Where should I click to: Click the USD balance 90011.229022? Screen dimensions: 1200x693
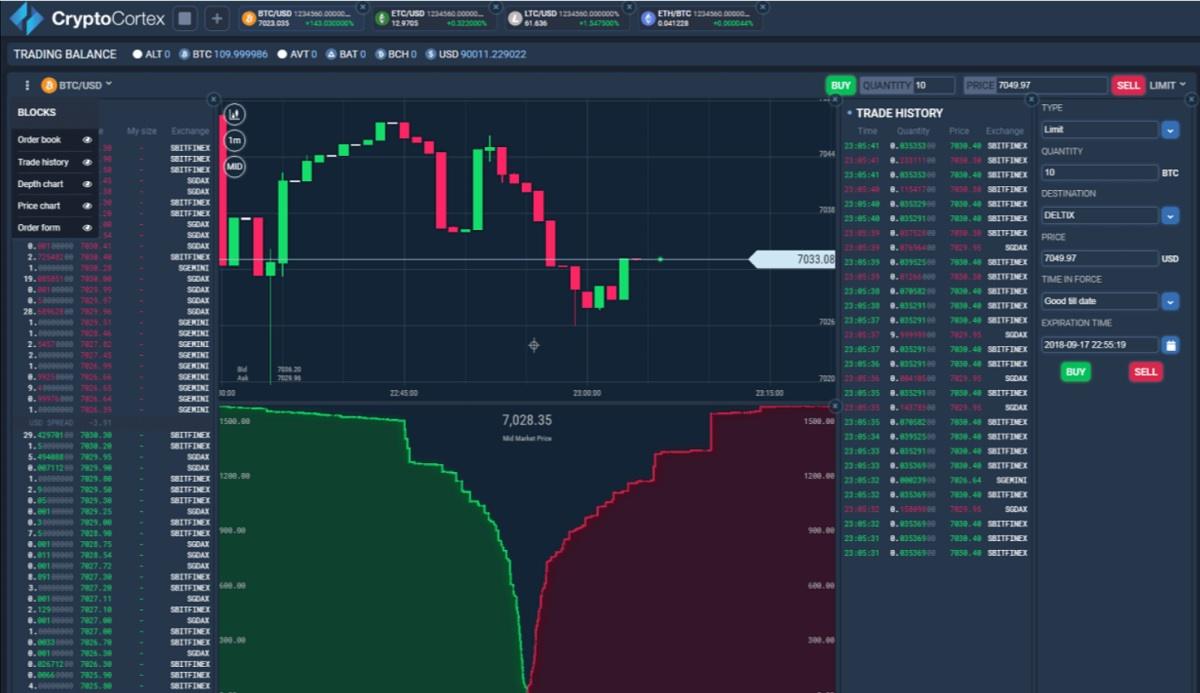[x=476, y=54]
